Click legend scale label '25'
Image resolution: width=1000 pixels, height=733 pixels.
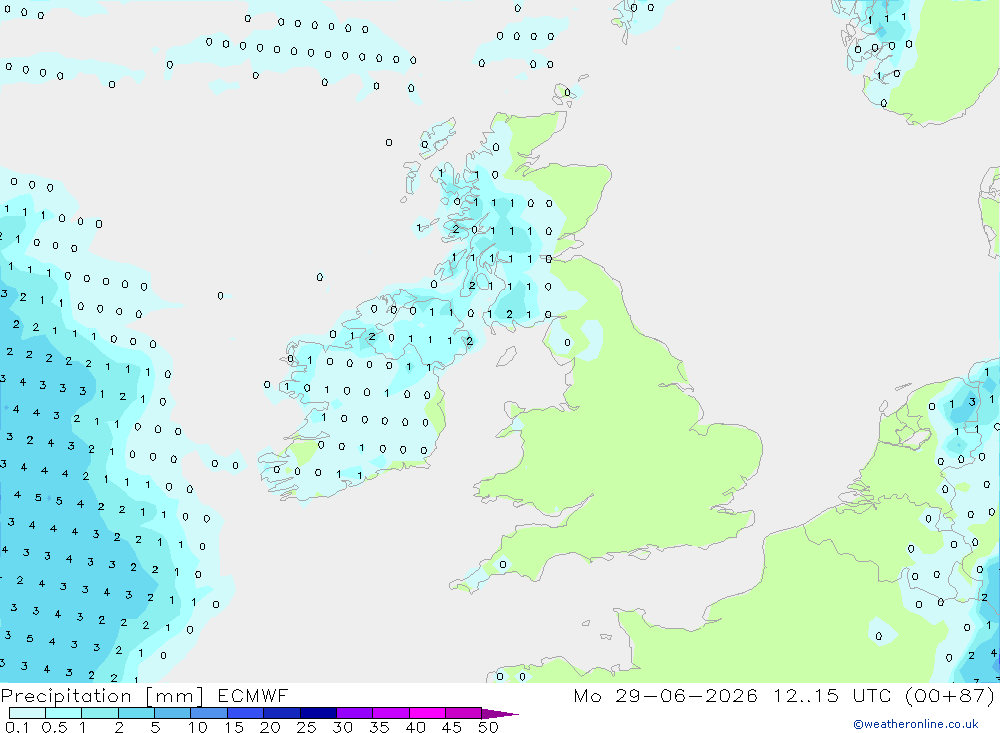coord(306,727)
